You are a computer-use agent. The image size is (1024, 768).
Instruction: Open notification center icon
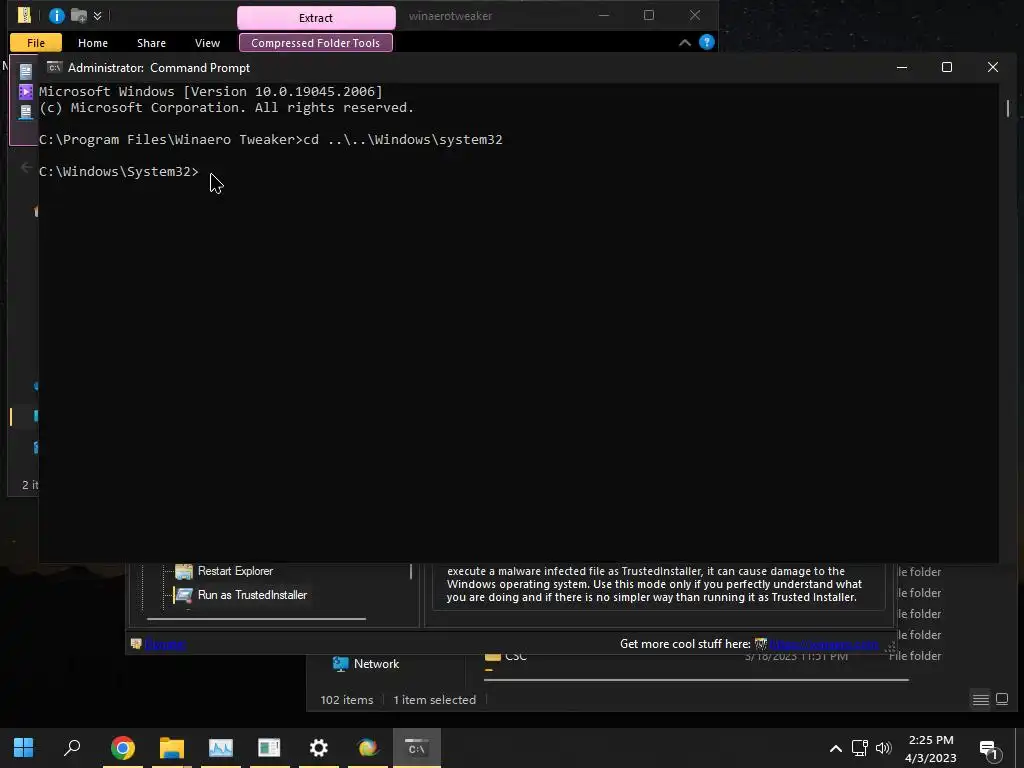tap(989, 750)
